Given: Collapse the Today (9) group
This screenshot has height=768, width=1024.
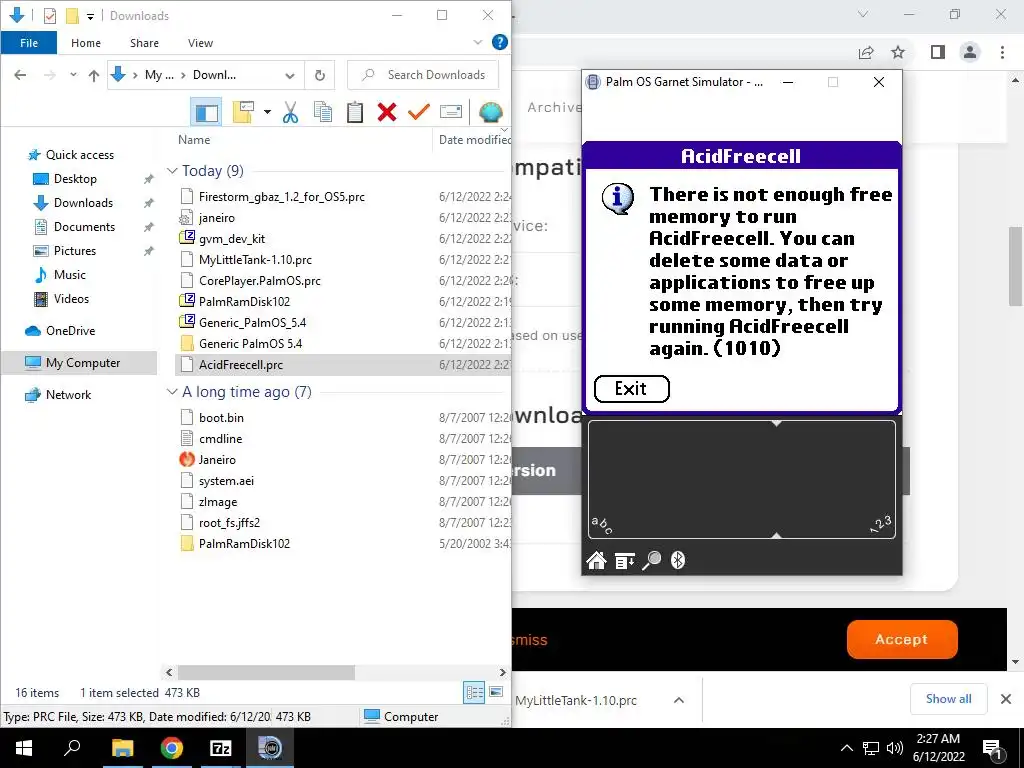Looking at the screenshot, I should 172,171.
